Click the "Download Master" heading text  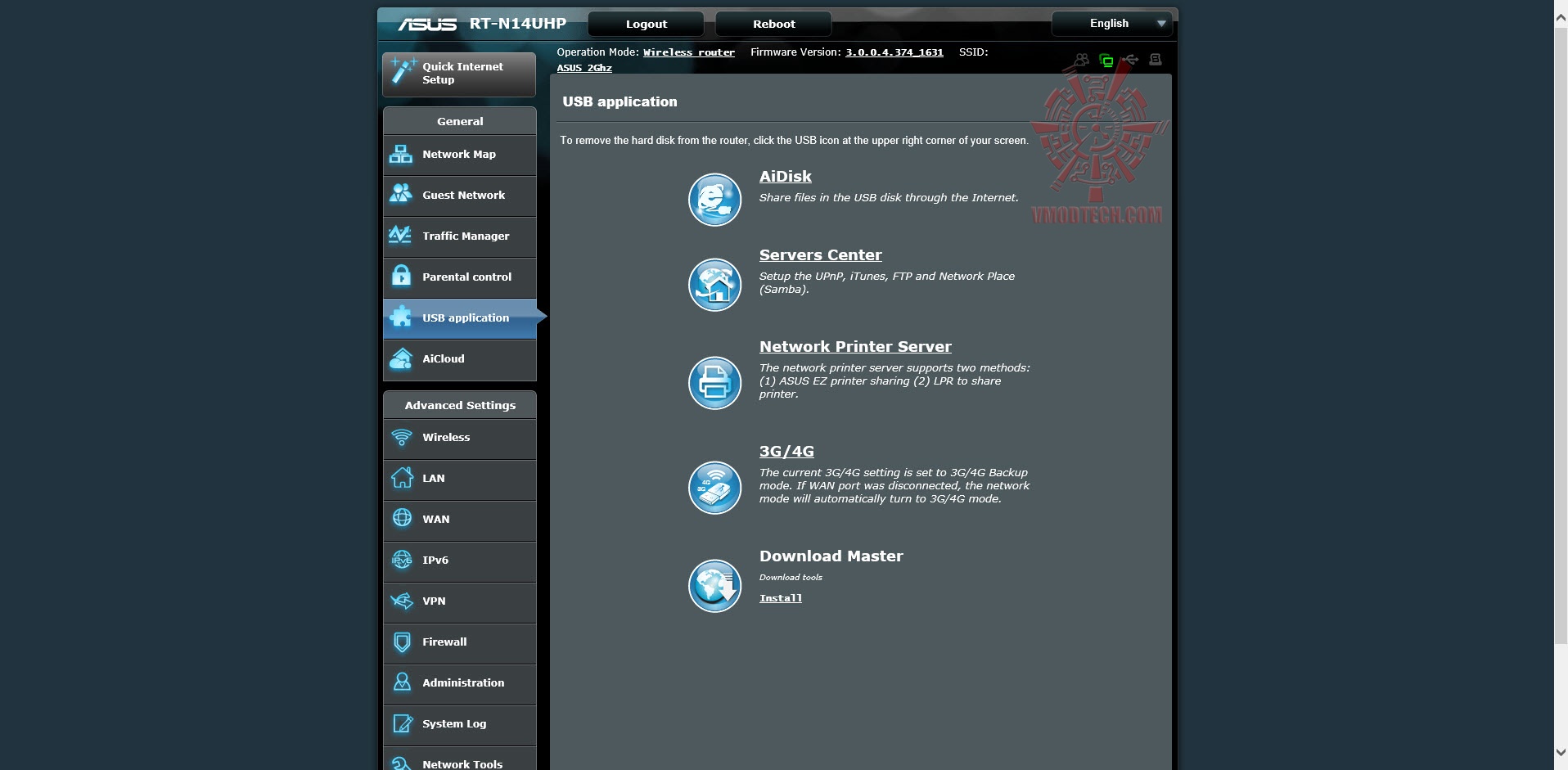[x=831, y=556]
